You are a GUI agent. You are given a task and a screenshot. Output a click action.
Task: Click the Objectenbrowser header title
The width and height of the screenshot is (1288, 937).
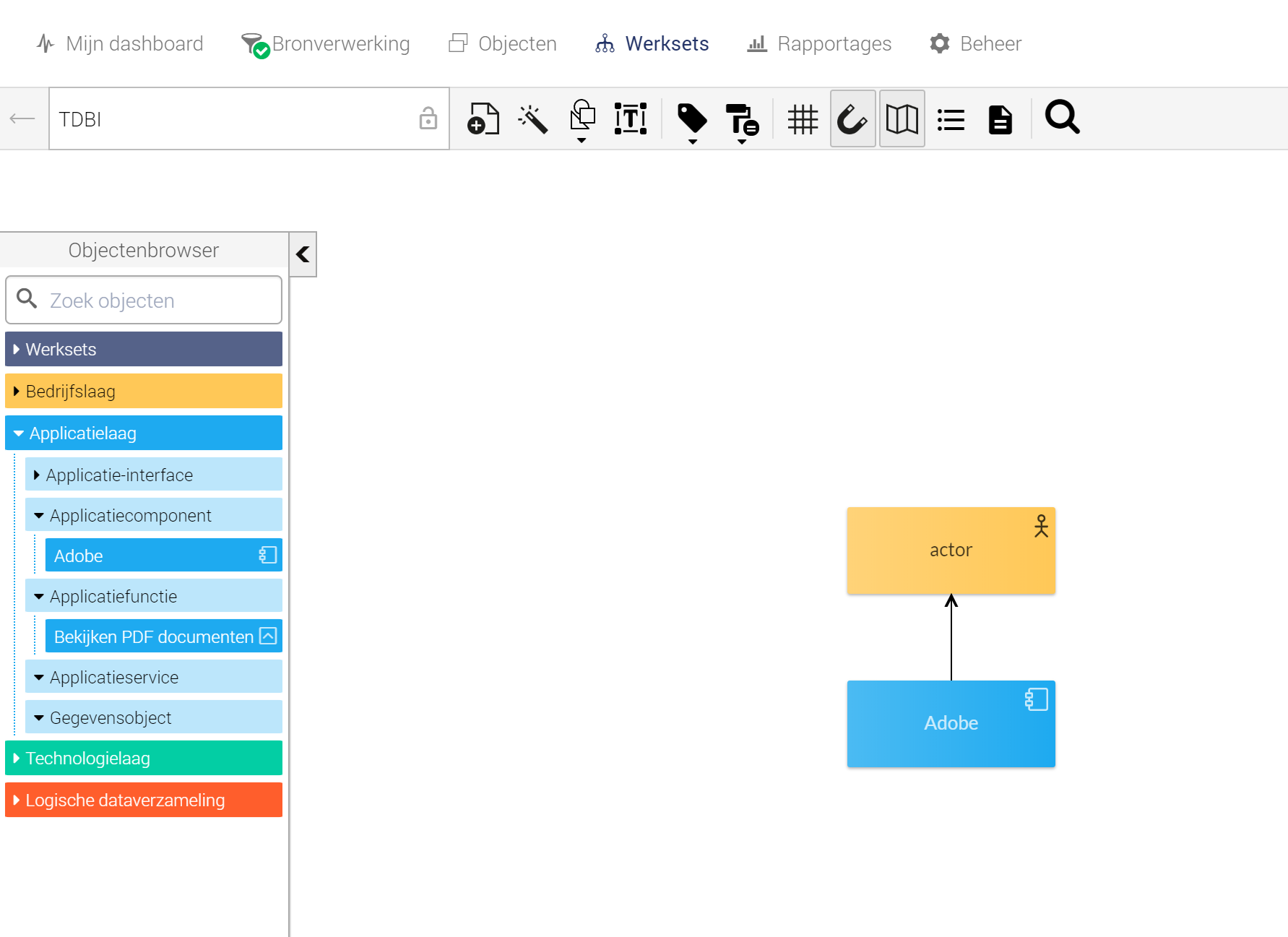pyautogui.click(x=144, y=250)
